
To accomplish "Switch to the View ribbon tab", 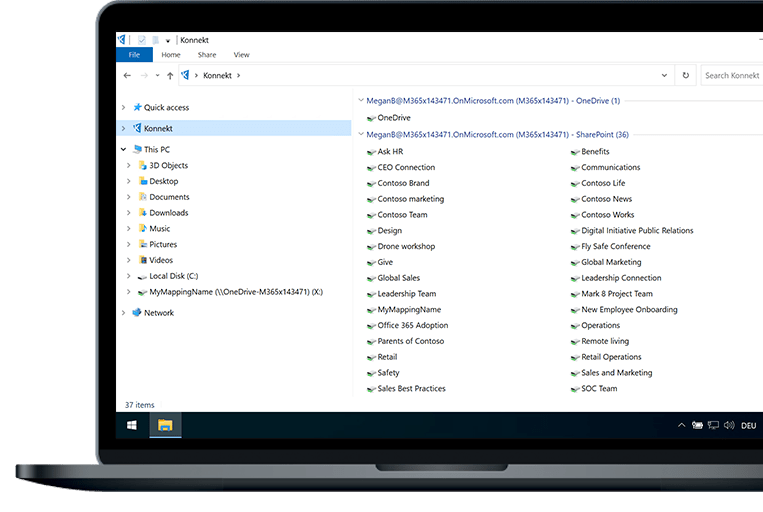I will tap(241, 55).
